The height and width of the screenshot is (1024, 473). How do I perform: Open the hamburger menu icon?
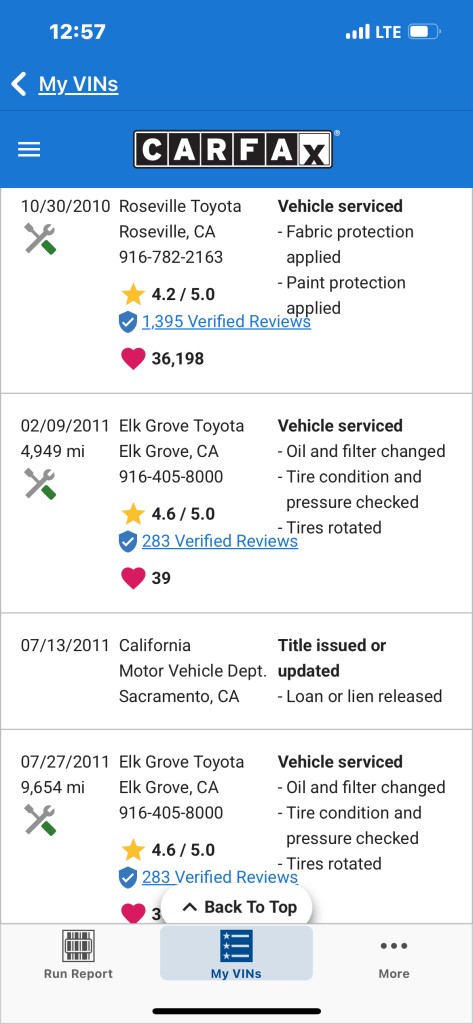coord(29,150)
